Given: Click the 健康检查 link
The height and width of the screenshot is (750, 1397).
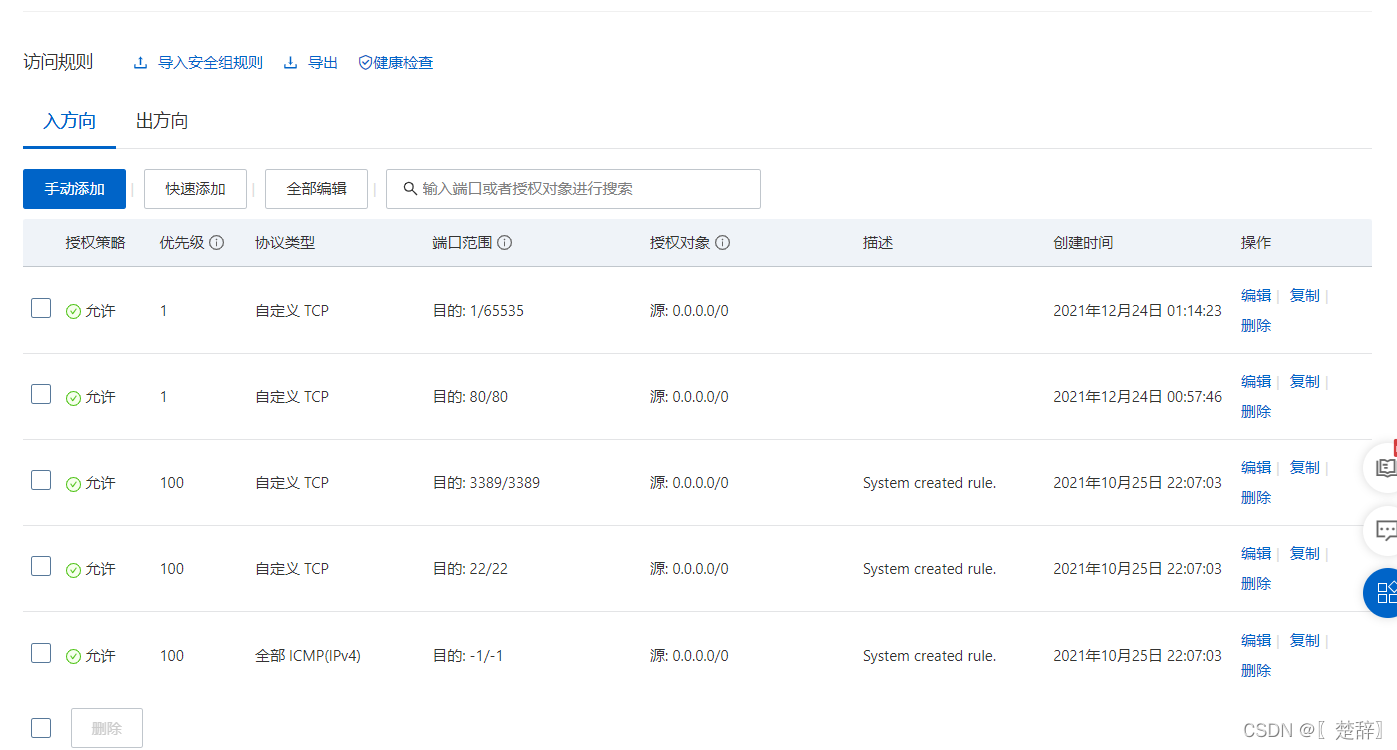Looking at the screenshot, I should 403,63.
